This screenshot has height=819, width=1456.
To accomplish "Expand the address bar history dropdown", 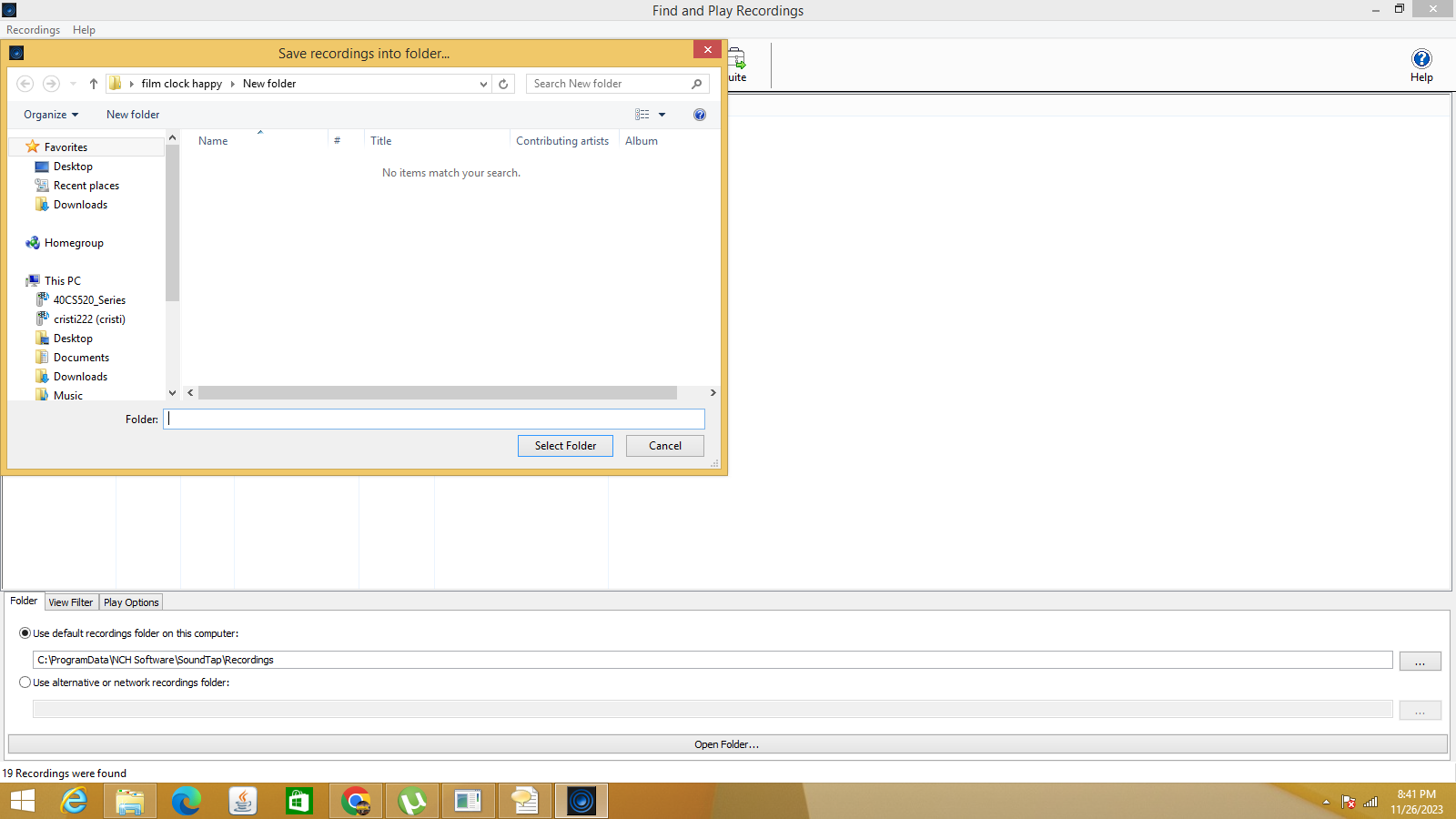I will [482, 83].
